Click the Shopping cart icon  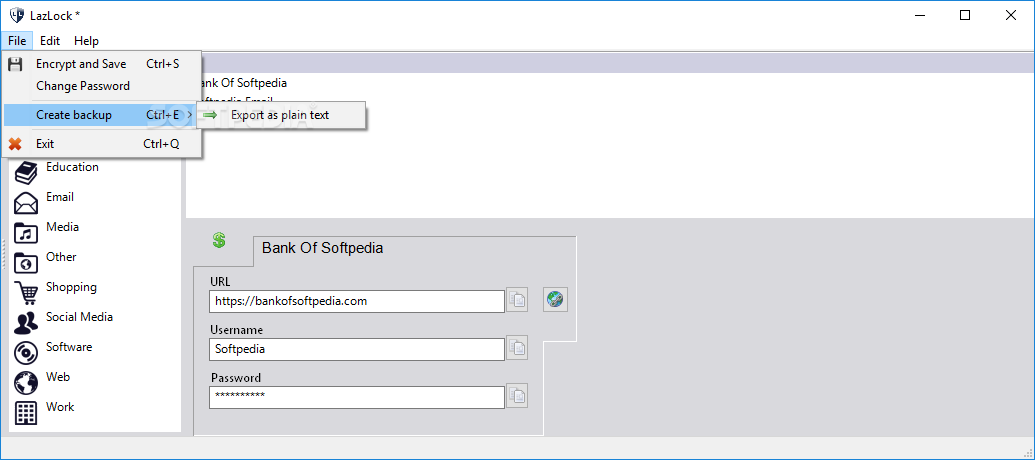[26, 292]
